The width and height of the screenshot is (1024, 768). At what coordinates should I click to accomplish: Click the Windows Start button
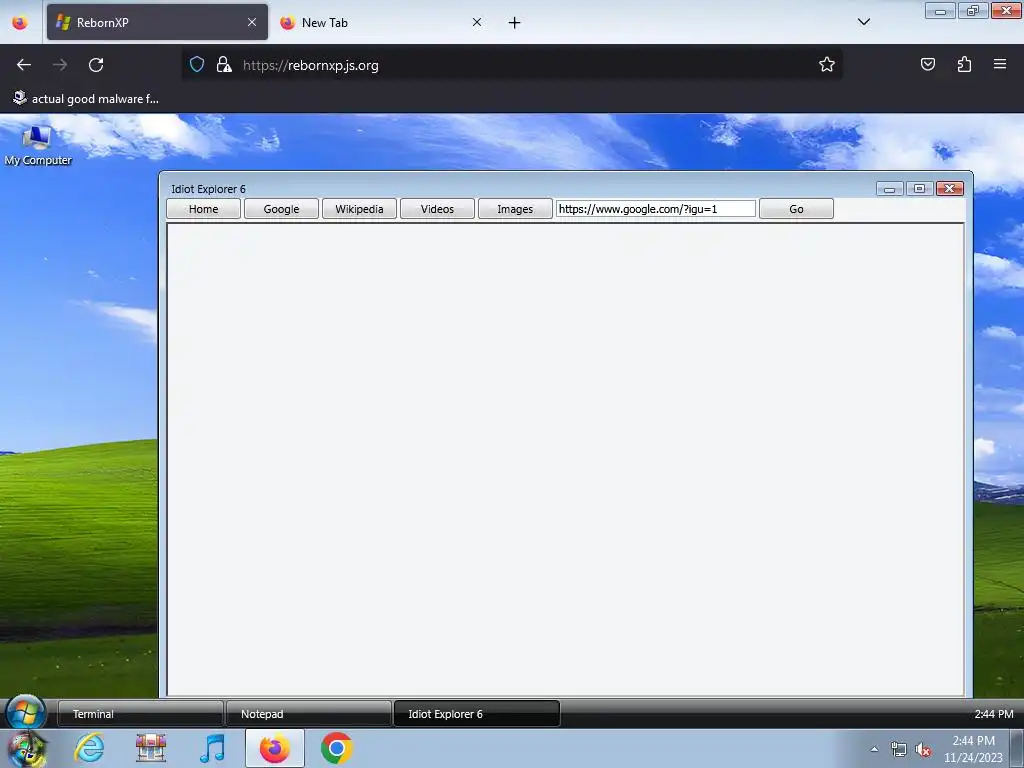25,748
